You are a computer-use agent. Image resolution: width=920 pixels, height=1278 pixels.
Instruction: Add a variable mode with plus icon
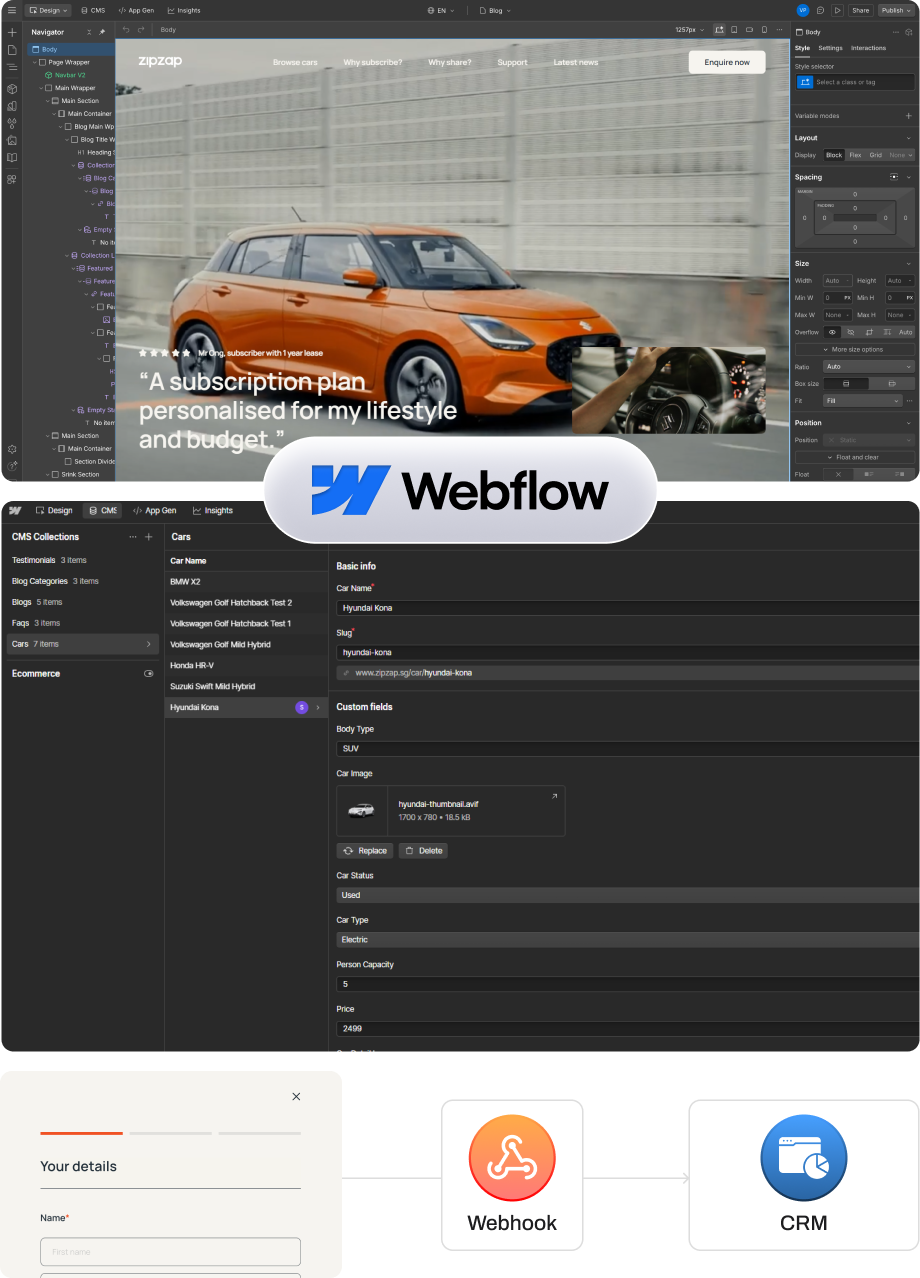point(908,116)
